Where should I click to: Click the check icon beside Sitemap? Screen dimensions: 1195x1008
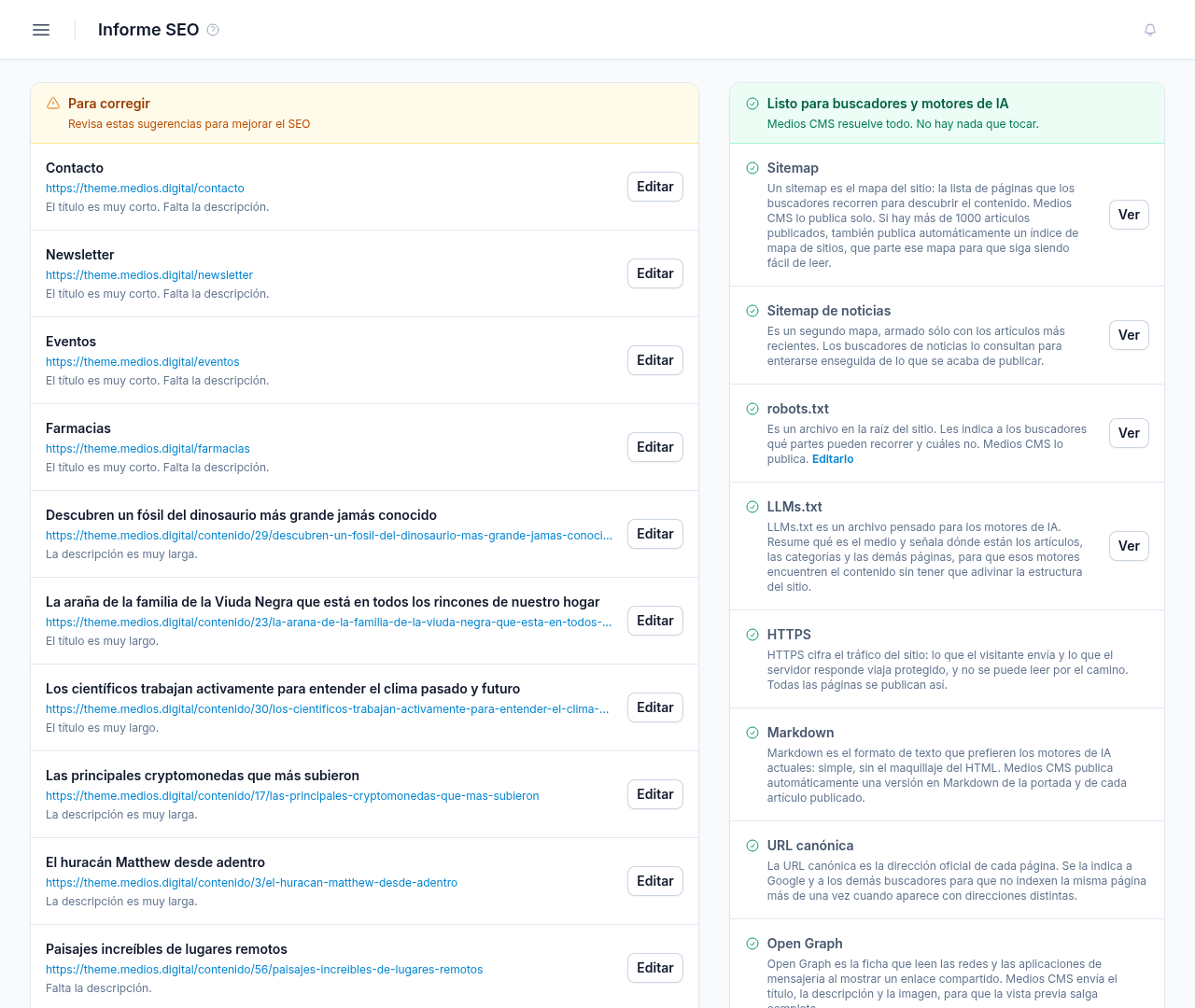coord(752,168)
